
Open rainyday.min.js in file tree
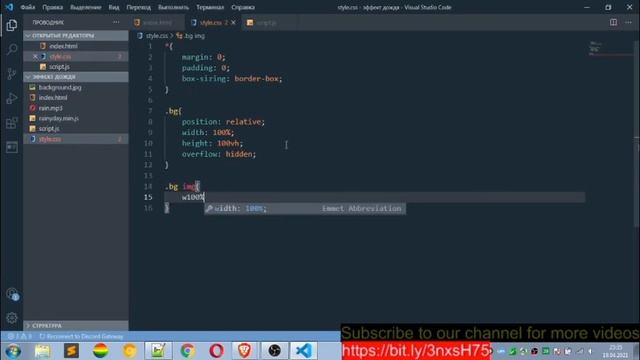coord(76,118)
